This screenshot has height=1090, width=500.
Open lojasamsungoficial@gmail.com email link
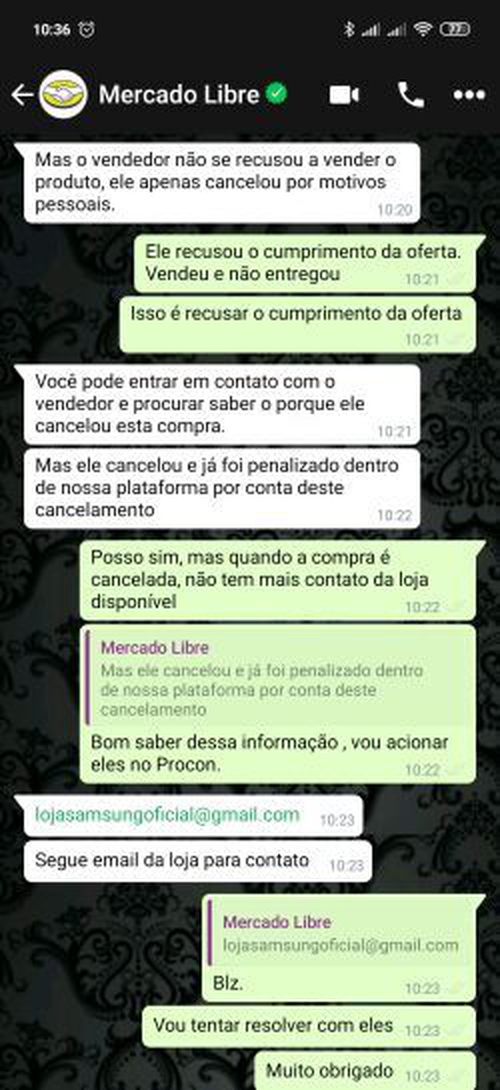pyautogui.click(x=167, y=814)
